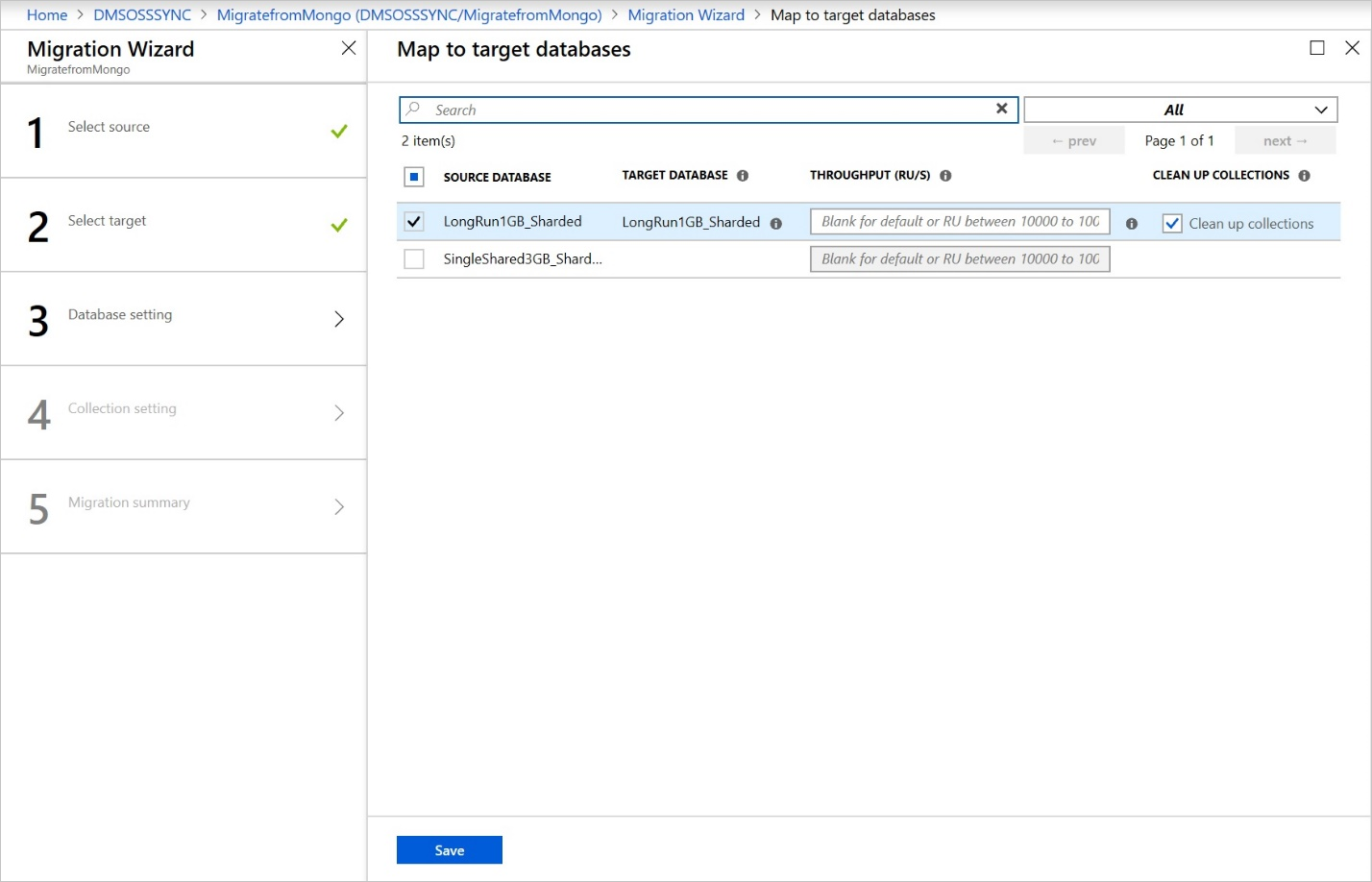Click info icon next to LongRun1GB_Sharded target database

coord(776,224)
